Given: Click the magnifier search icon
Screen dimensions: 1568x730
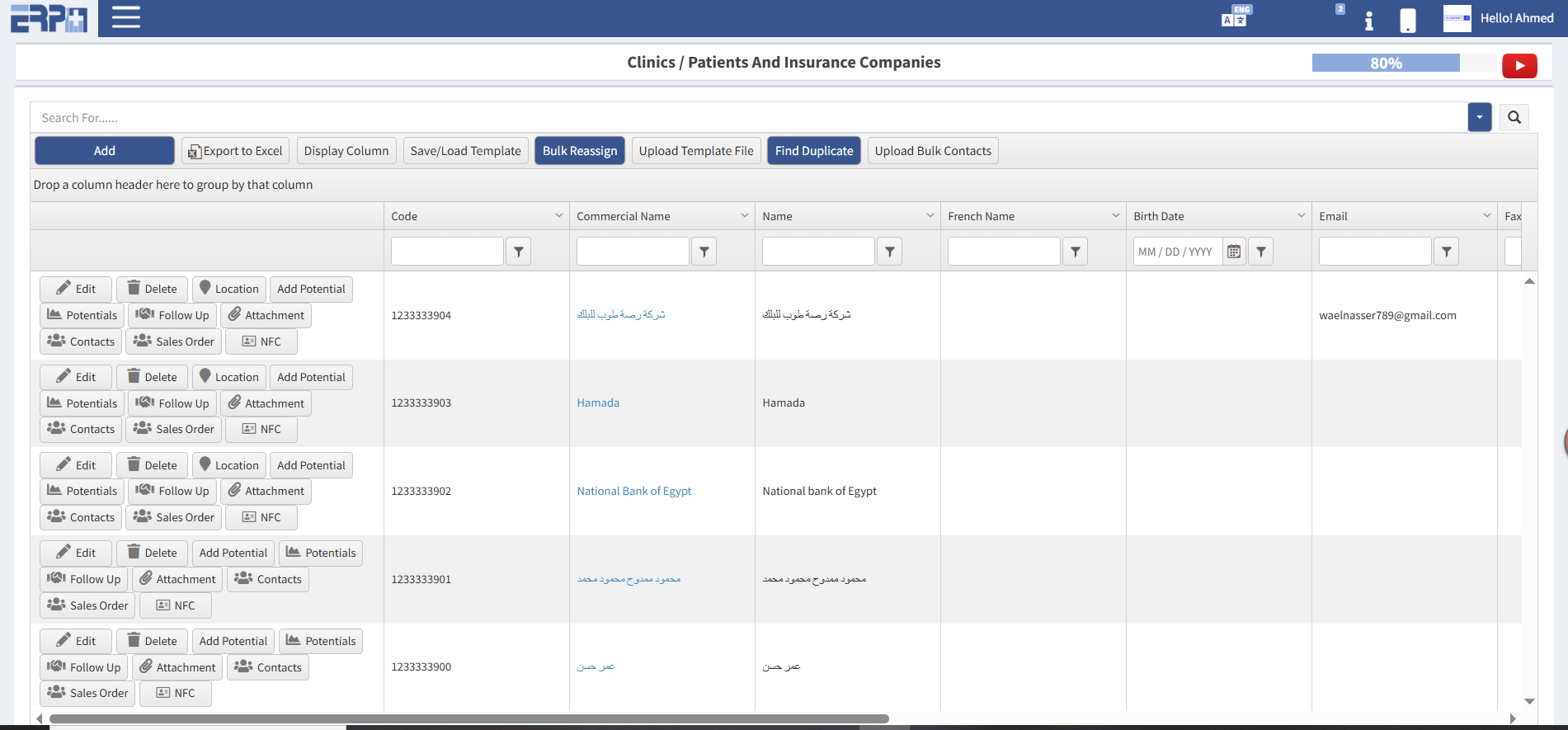Looking at the screenshot, I should [1514, 117].
